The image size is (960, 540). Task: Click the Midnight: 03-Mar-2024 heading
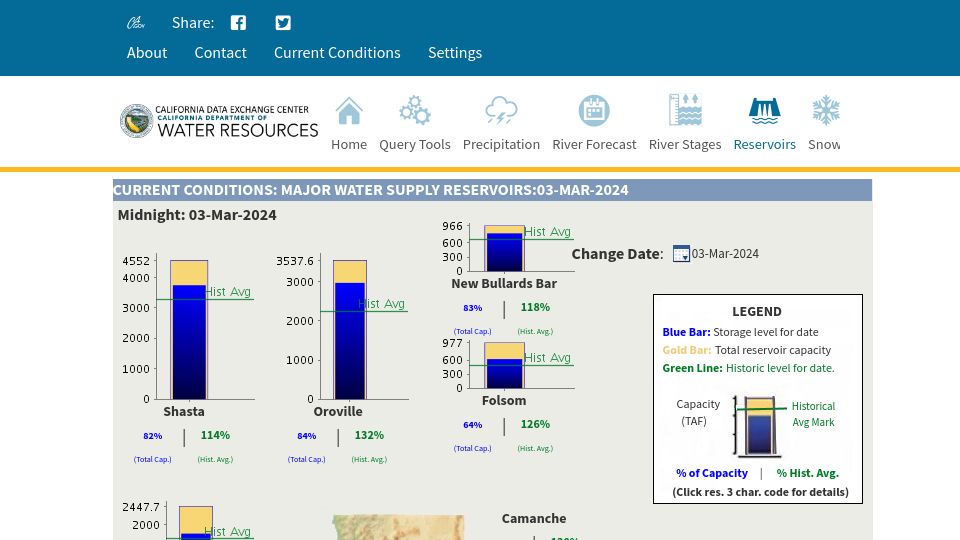197,215
